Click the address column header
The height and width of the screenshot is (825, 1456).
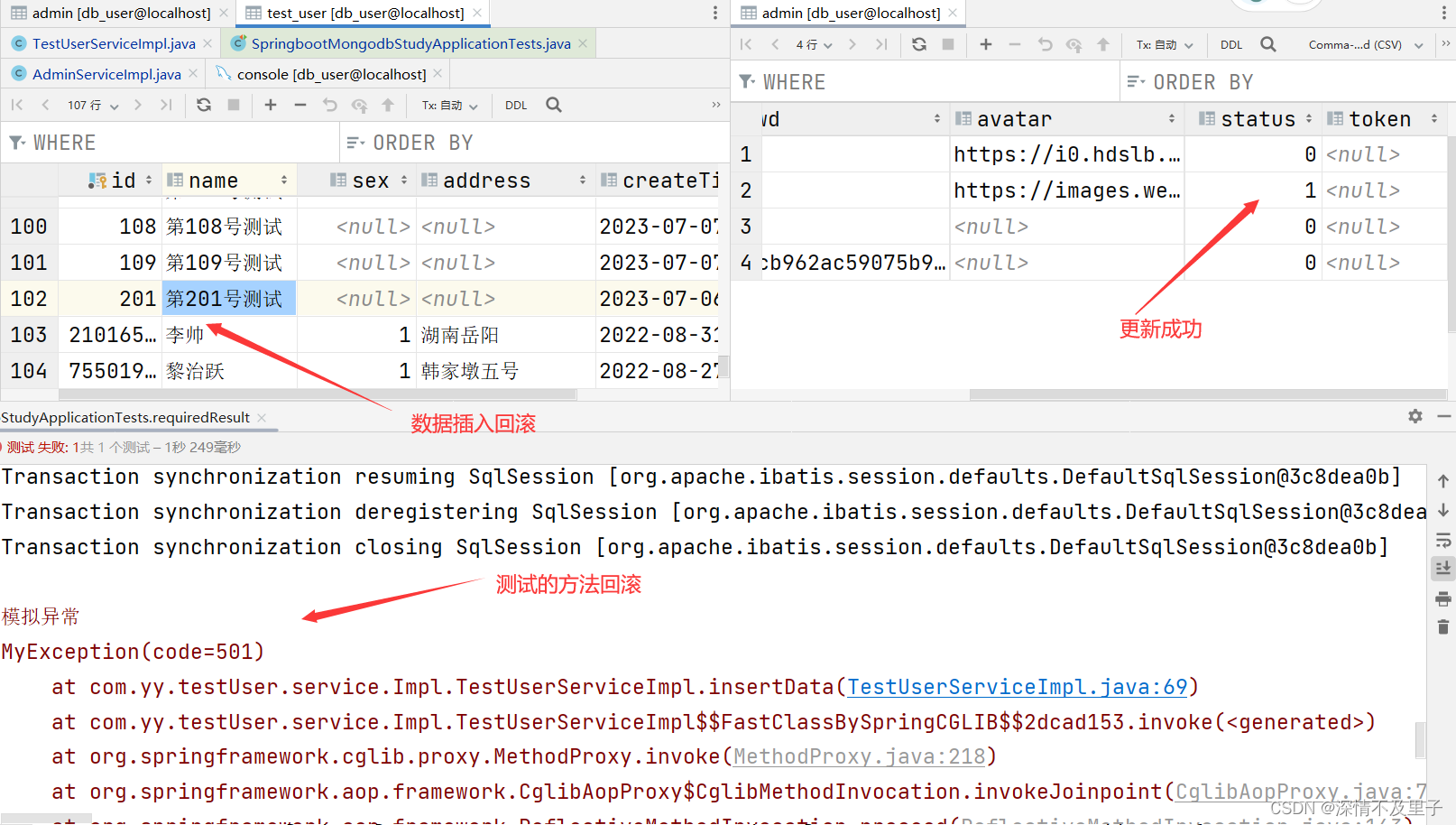click(505, 181)
